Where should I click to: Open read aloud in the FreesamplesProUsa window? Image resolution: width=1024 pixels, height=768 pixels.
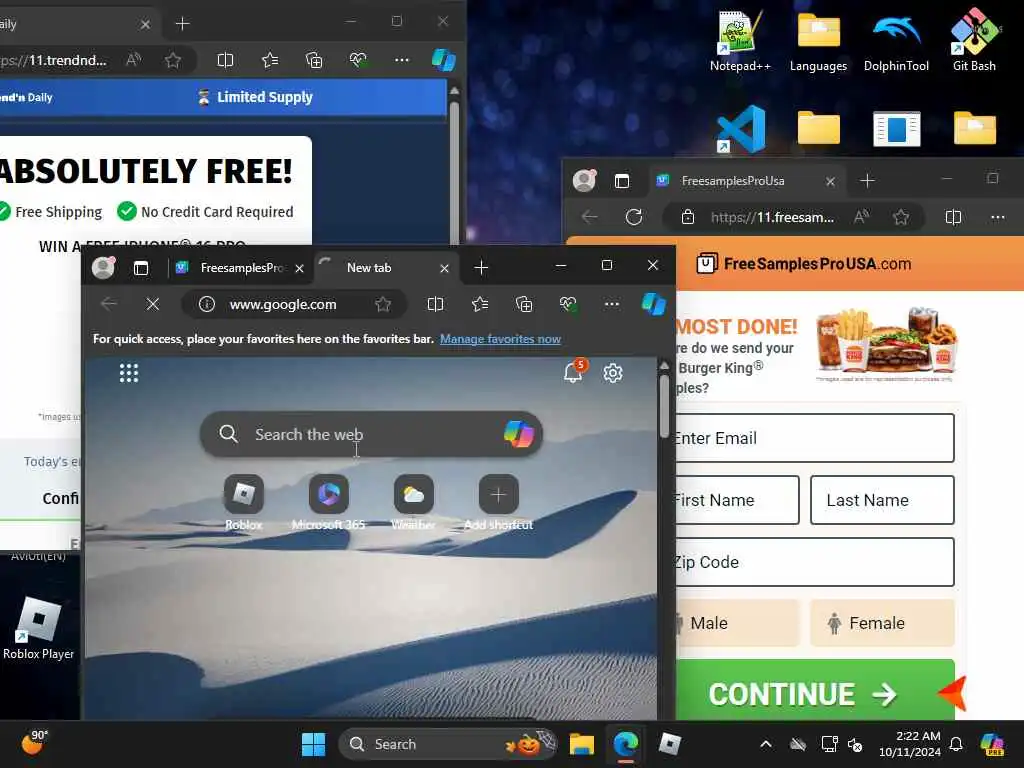click(x=861, y=217)
